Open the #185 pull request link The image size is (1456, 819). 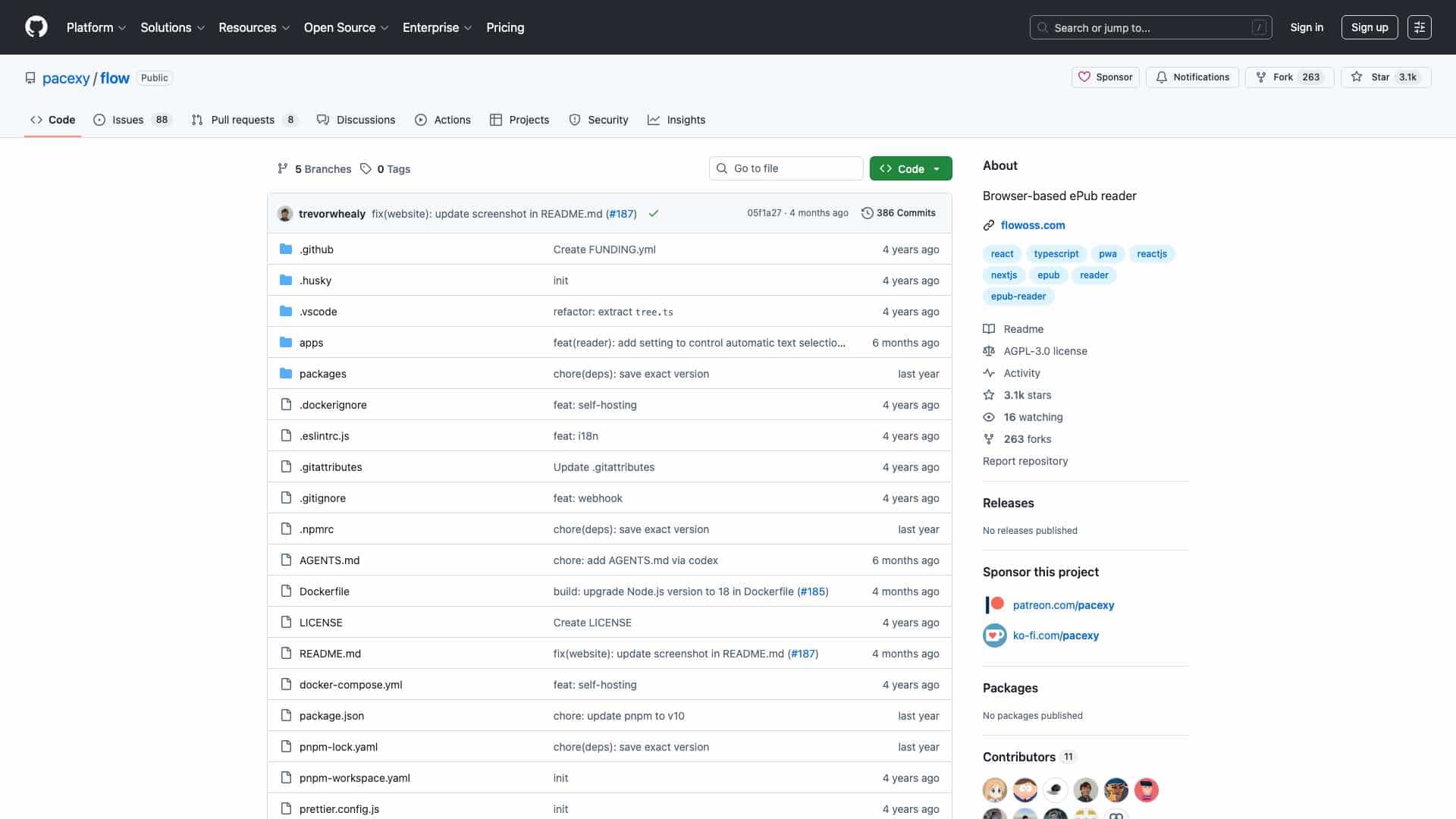tap(813, 591)
